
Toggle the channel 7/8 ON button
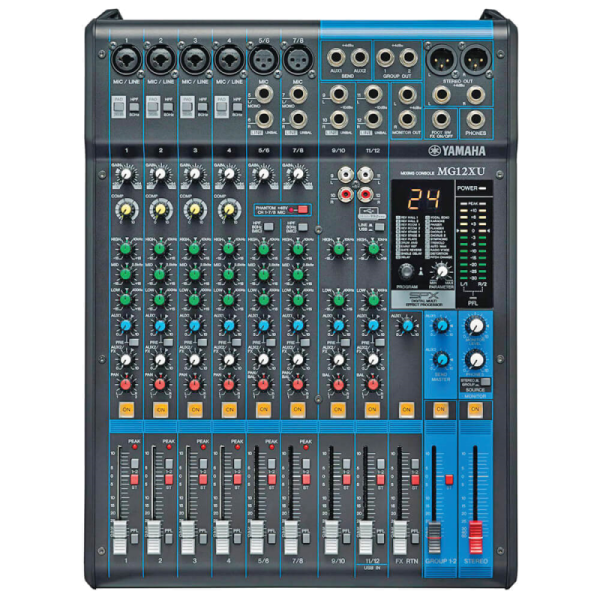click(x=298, y=410)
